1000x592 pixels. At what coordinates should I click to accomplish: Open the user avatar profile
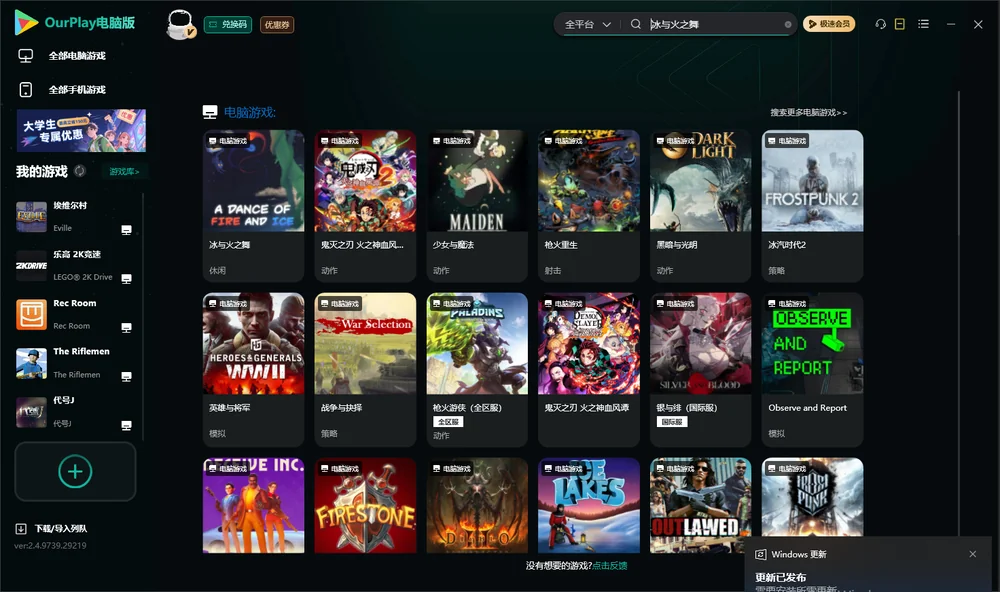180,24
